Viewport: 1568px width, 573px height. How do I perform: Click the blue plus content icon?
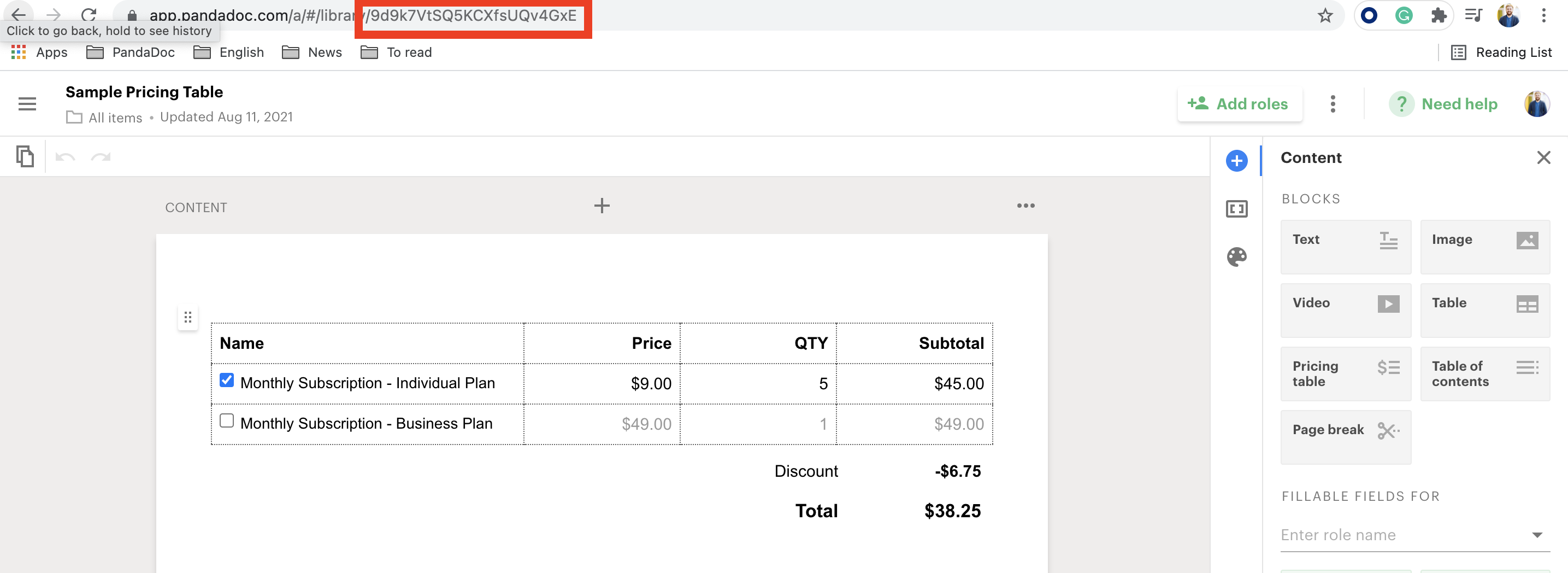(1236, 161)
